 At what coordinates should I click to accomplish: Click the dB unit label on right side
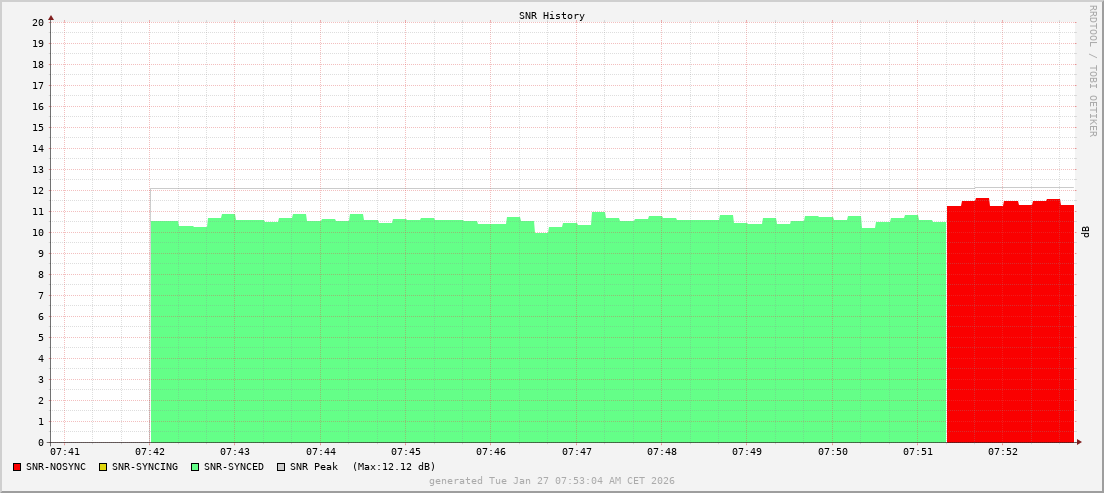tap(1085, 232)
